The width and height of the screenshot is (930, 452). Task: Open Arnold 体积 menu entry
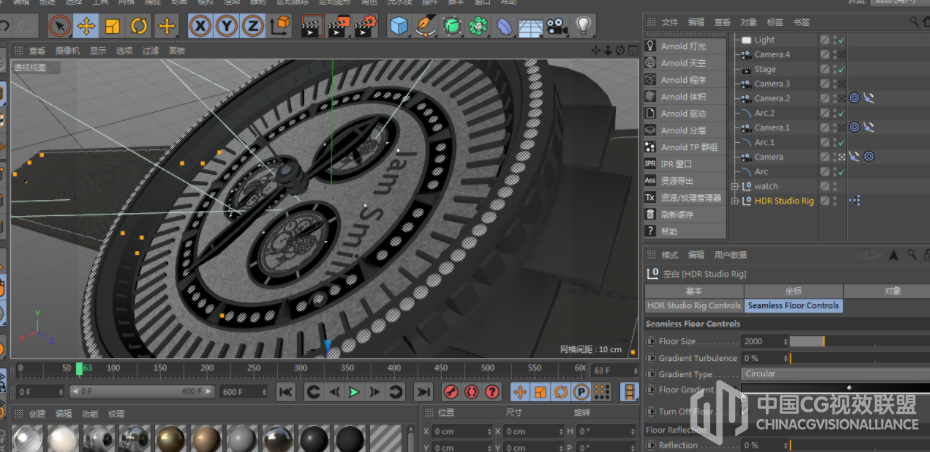point(684,97)
